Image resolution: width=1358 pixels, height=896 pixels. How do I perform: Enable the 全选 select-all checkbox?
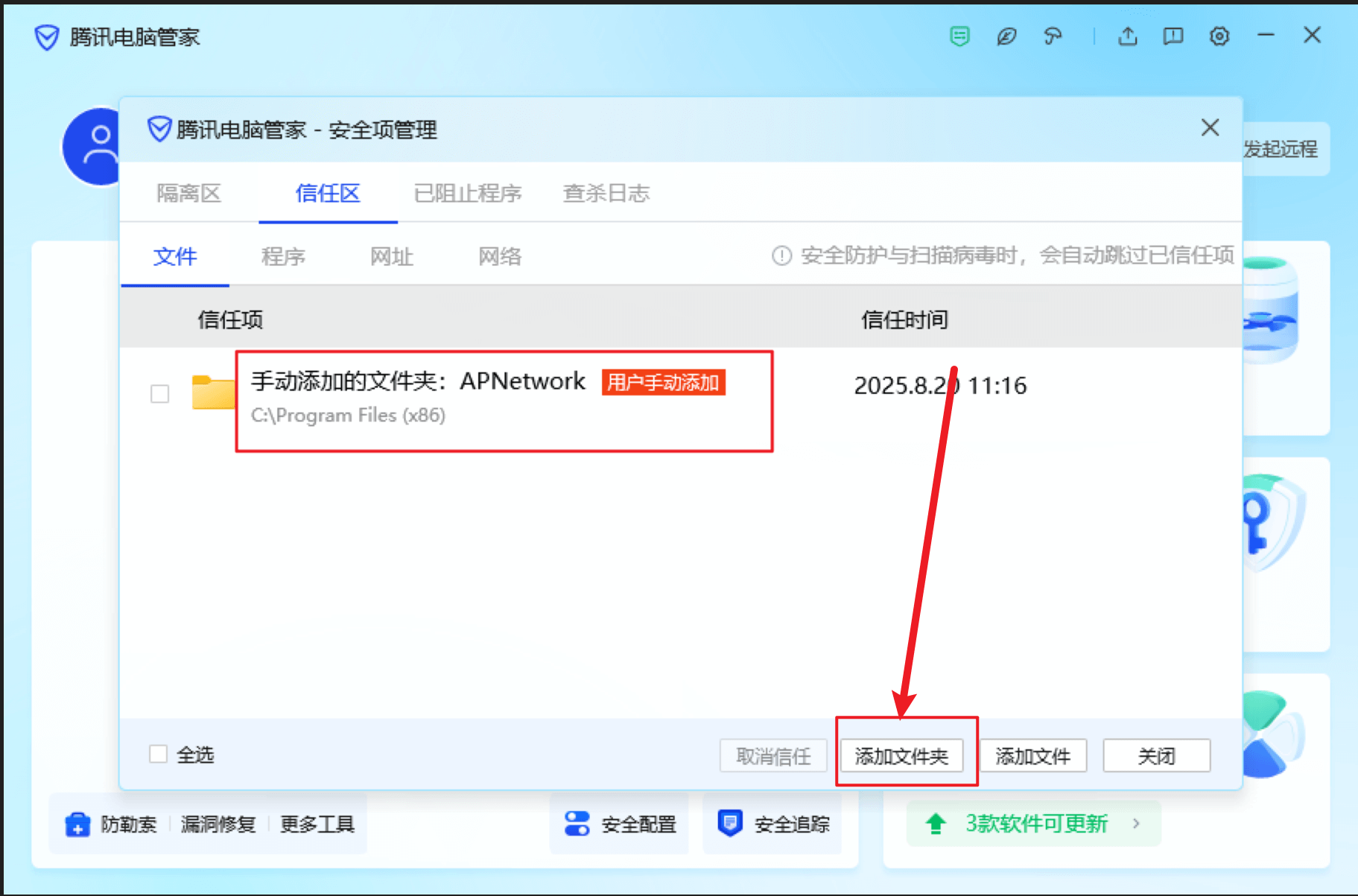[158, 754]
